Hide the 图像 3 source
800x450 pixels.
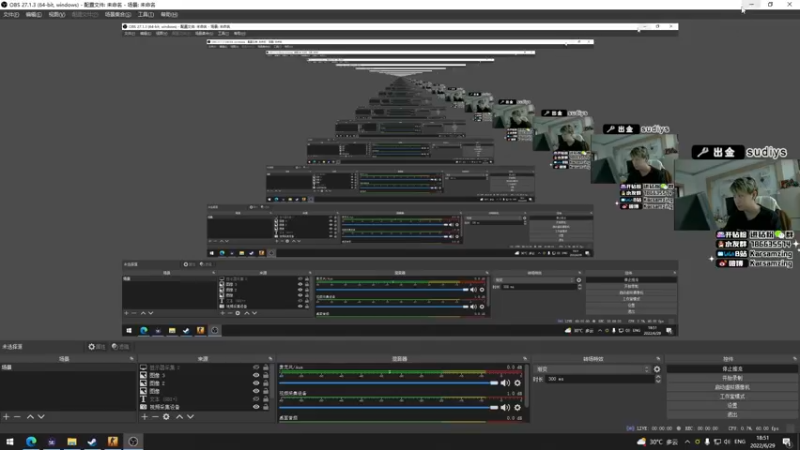pyautogui.click(x=256, y=375)
